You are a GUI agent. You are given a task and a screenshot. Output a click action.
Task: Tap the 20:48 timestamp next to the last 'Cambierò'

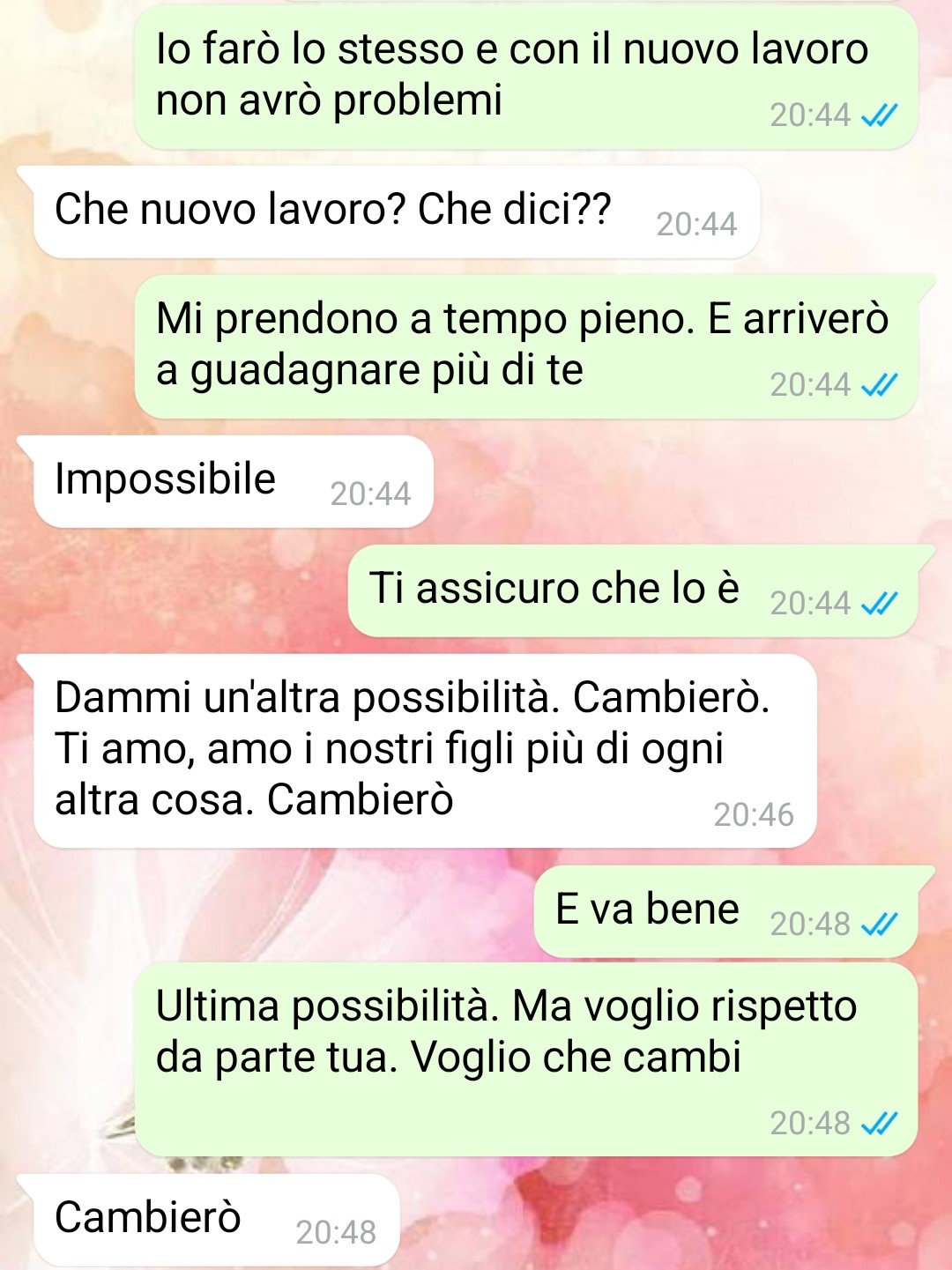tap(336, 1233)
